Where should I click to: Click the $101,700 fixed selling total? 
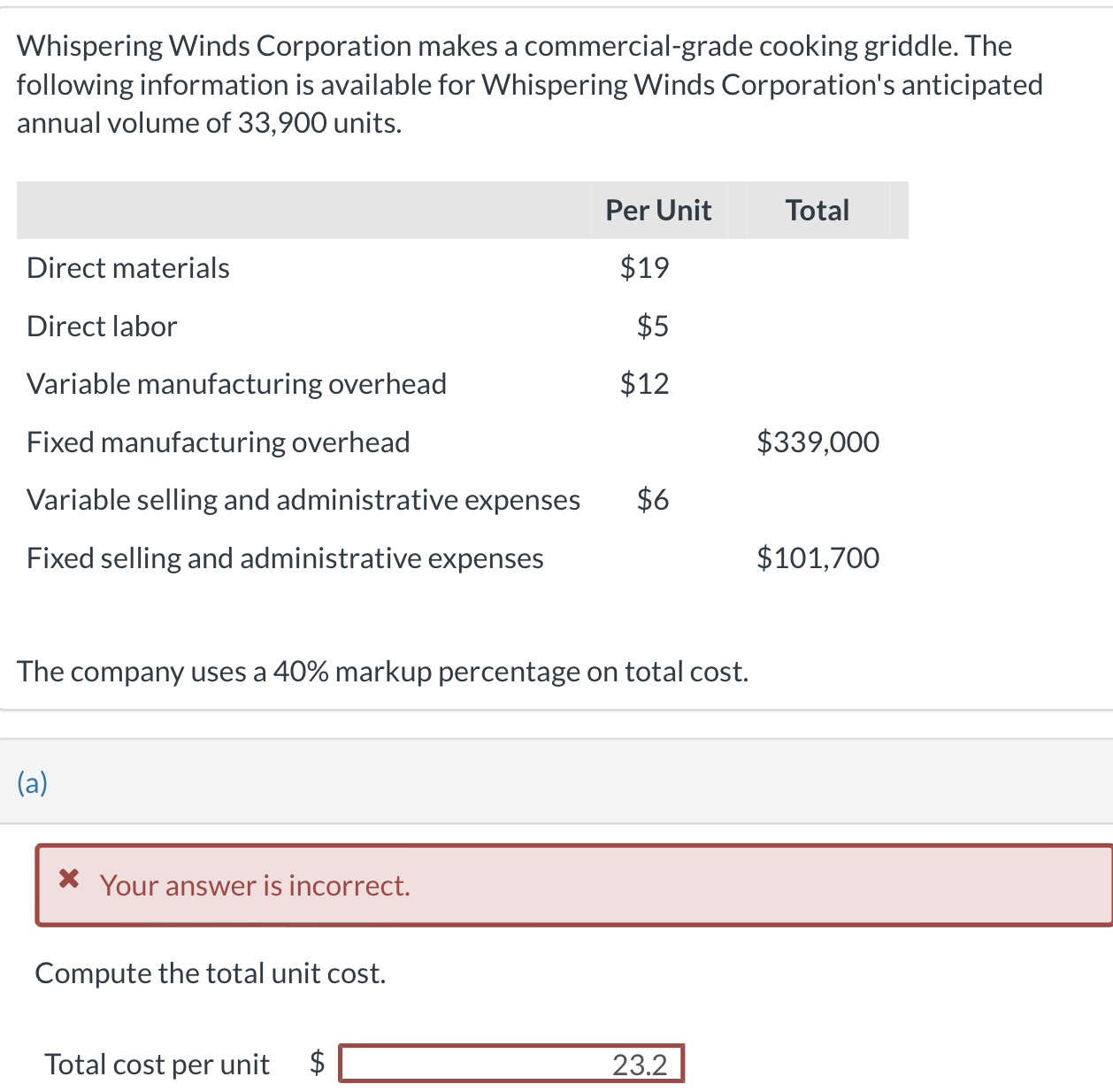pos(817,558)
